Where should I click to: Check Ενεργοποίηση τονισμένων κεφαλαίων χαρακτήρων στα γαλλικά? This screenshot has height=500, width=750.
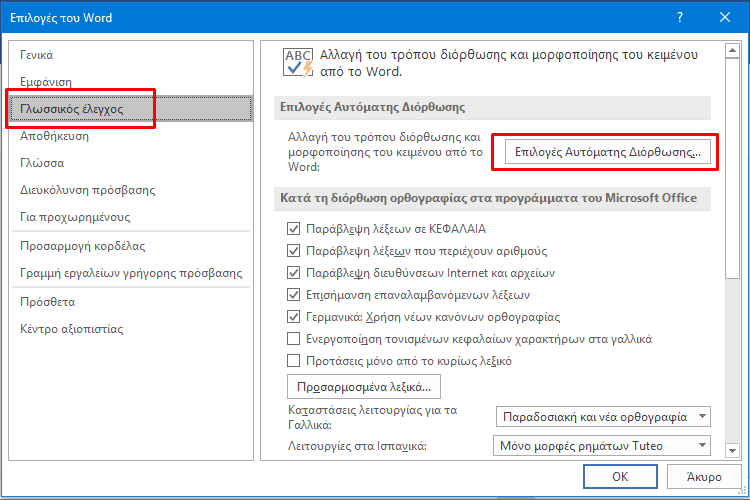[293, 339]
